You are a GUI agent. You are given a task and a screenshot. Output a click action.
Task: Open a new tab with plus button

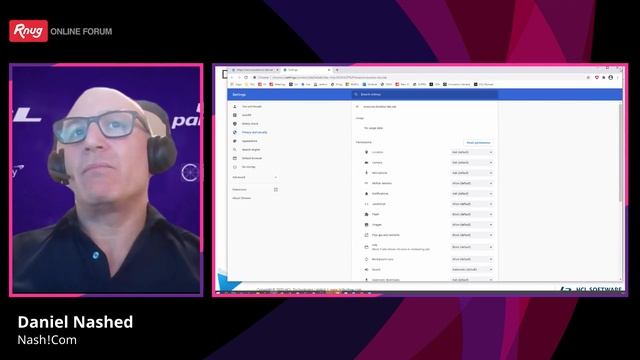337,70
